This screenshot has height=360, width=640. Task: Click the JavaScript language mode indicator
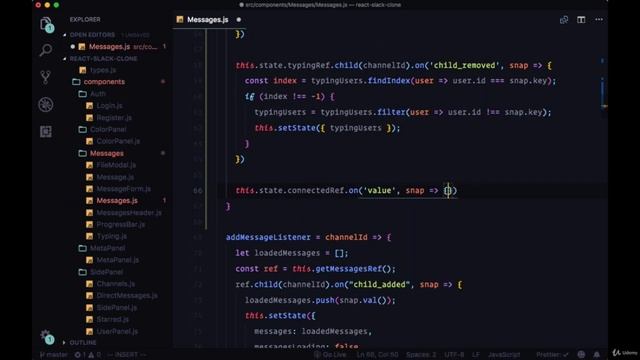click(x=504, y=355)
